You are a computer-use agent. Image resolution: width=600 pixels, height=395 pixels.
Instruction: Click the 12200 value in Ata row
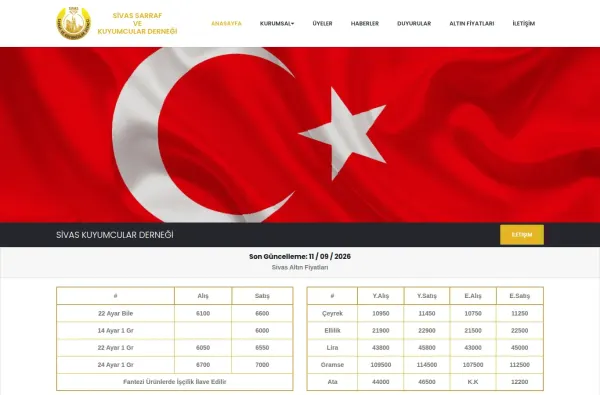point(520,382)
